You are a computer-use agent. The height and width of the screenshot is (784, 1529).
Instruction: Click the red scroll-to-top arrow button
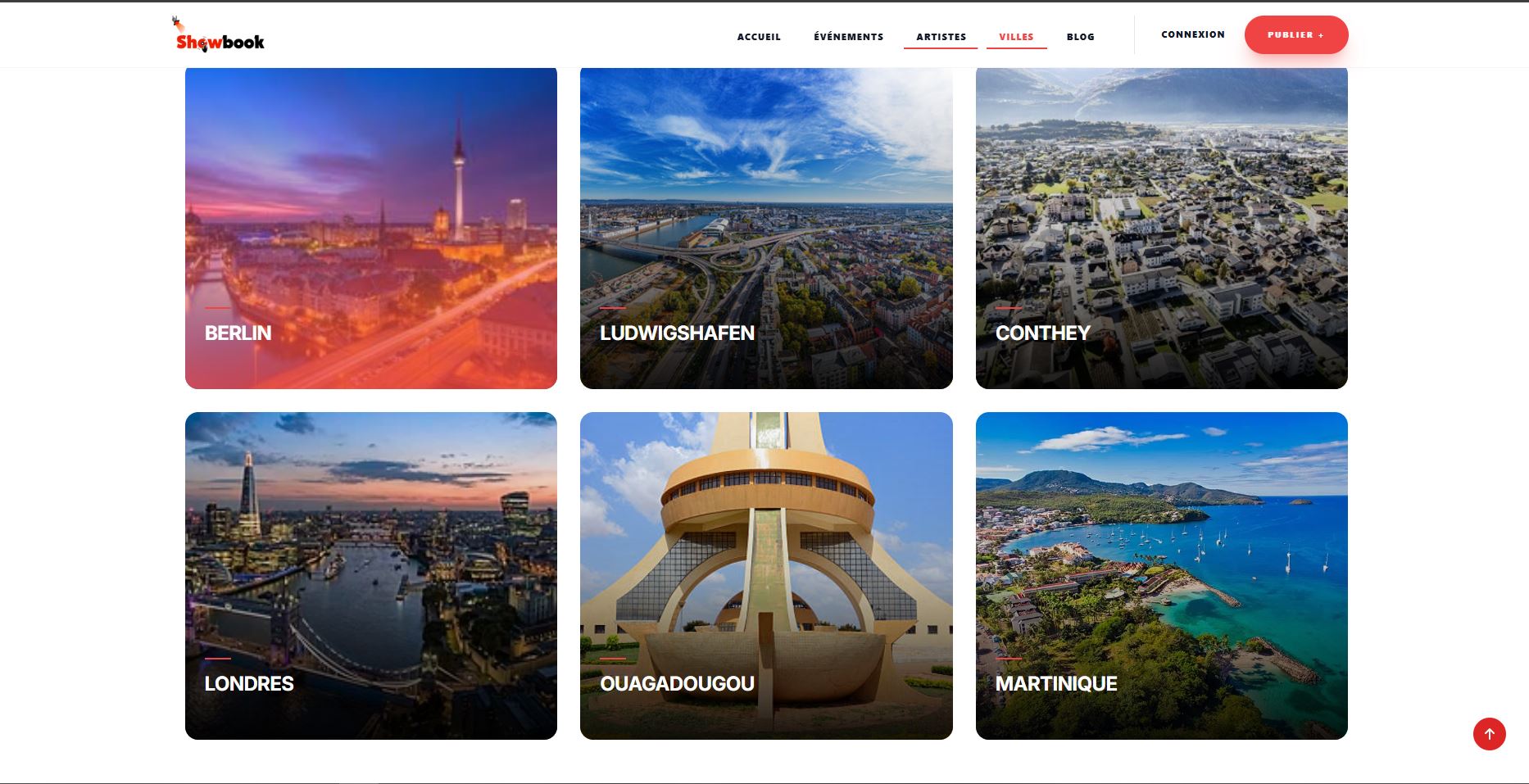[x=1489, y=734]
